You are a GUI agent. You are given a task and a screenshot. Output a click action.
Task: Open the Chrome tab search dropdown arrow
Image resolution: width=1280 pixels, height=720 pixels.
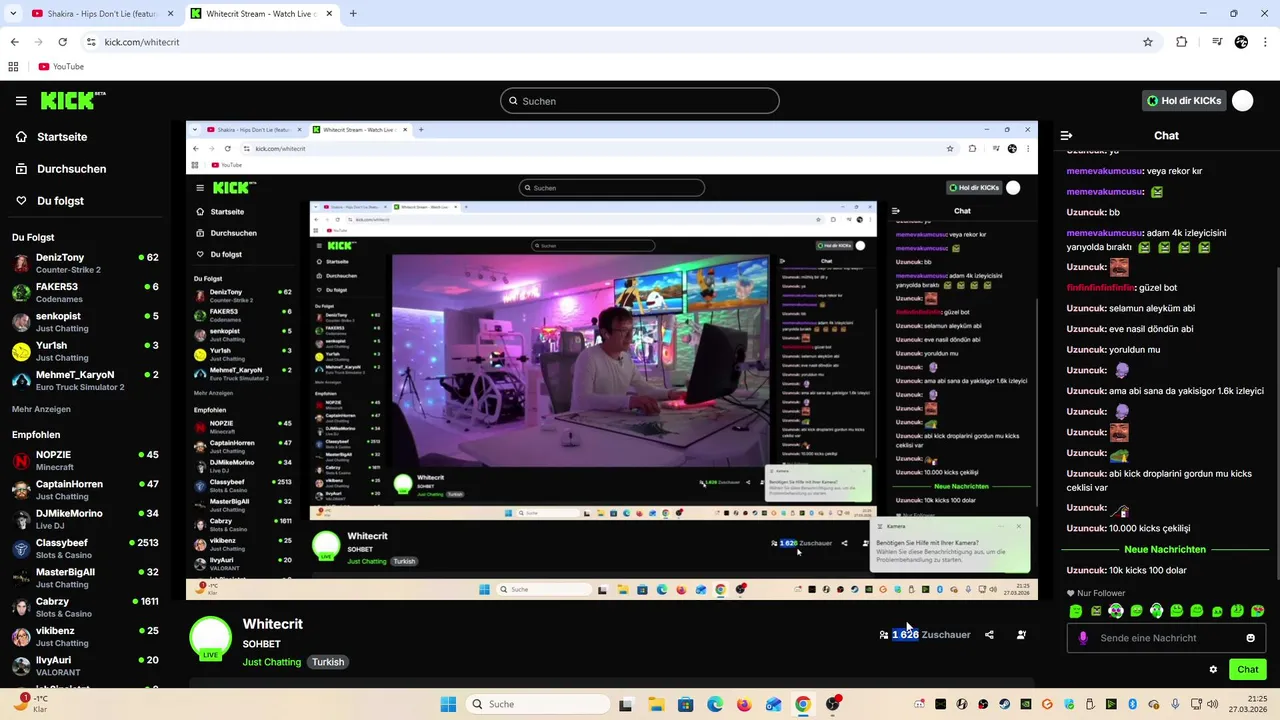(x=13, y=13)
